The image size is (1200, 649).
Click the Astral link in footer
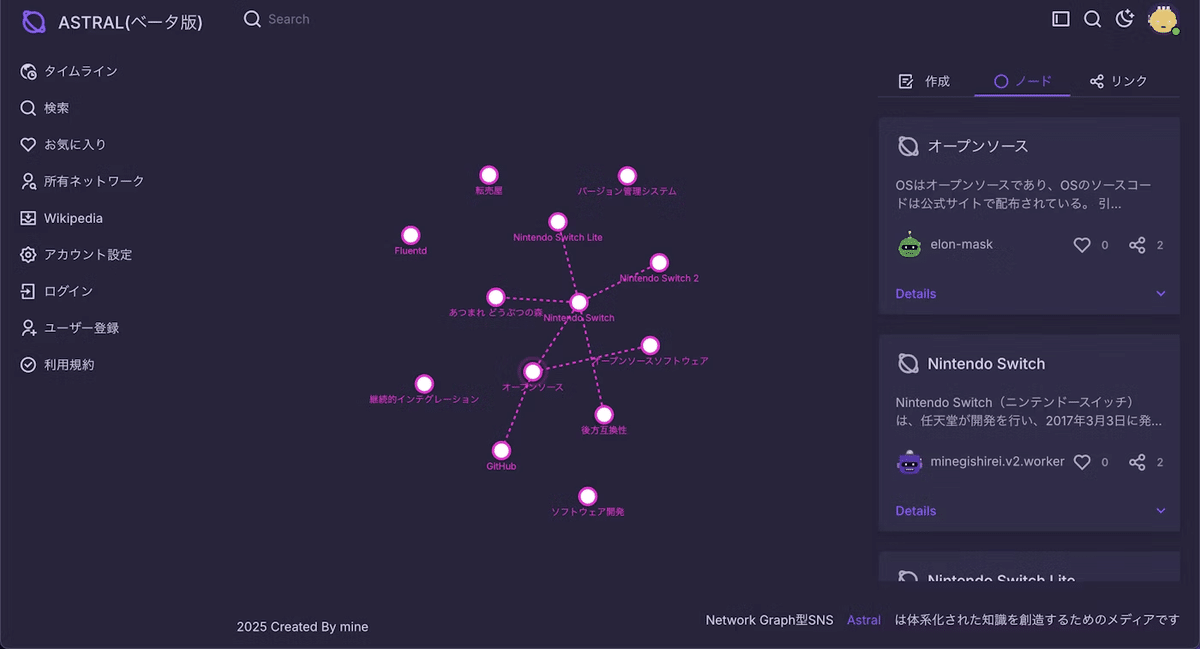click(864, 620)
